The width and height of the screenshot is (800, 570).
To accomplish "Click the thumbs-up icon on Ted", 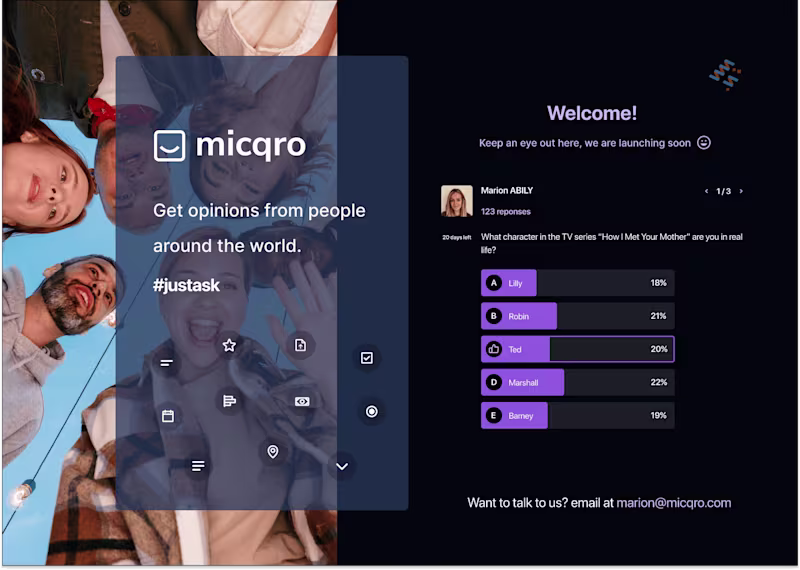I will (493, 349).
